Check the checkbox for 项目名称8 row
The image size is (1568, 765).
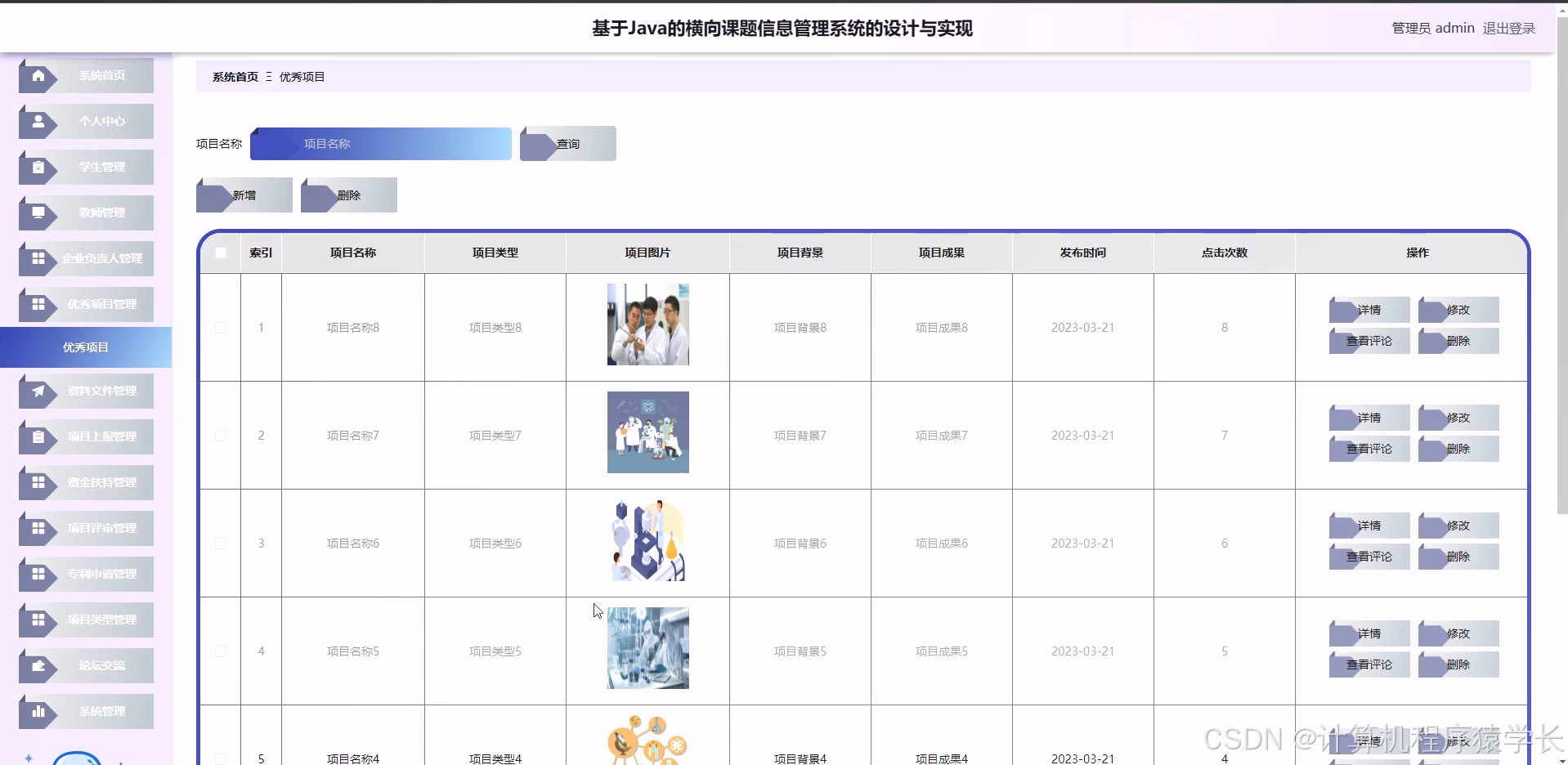(x=220, y=328)
